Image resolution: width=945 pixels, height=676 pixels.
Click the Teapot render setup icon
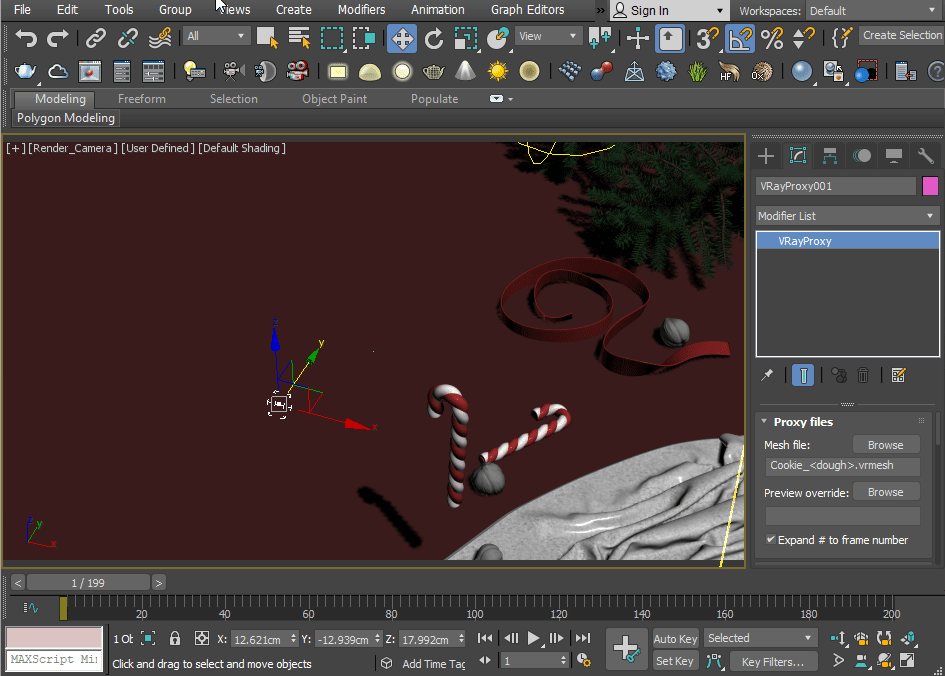tap(25, 72)
